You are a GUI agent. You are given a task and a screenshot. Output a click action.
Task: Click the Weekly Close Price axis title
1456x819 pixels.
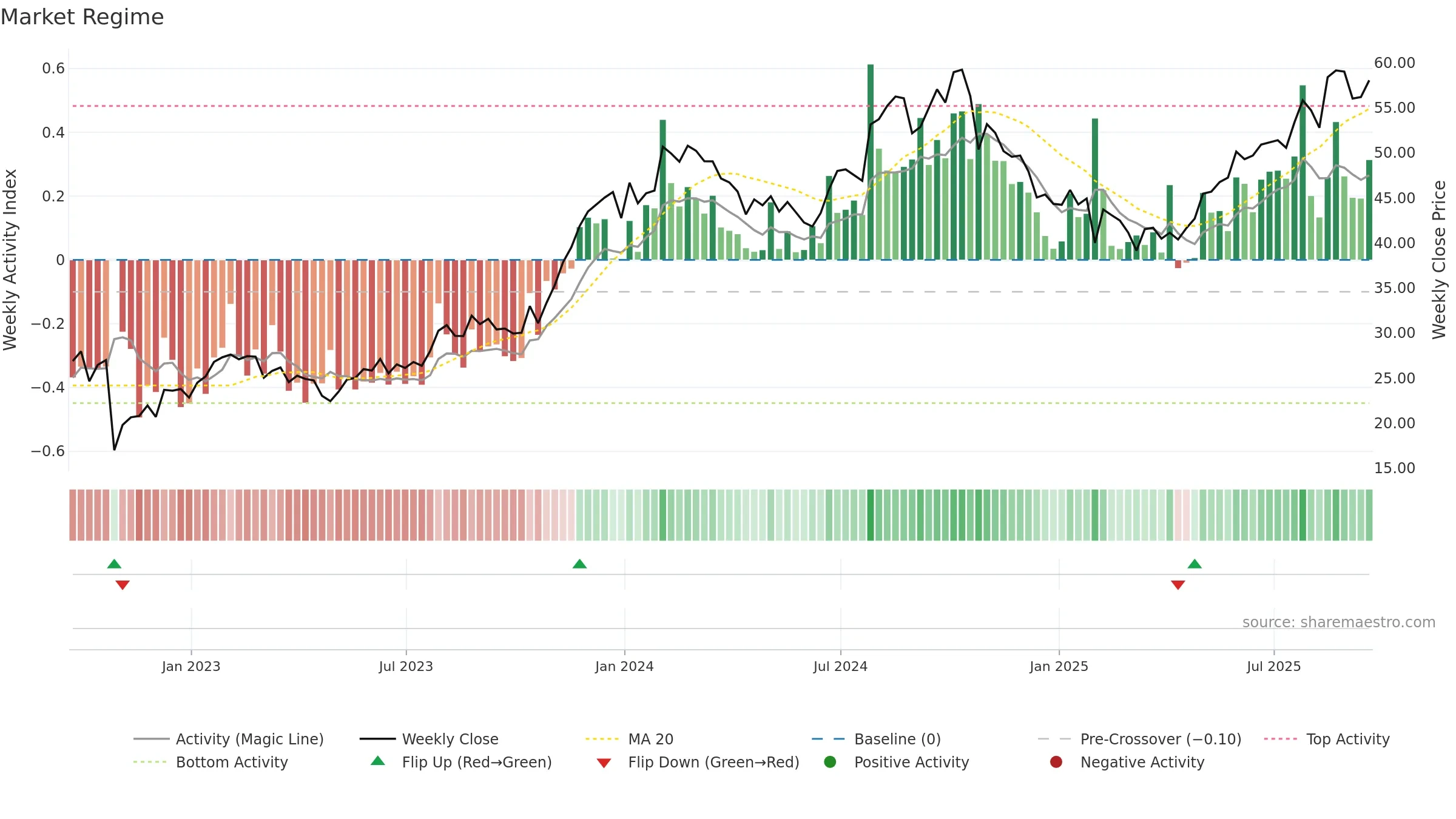pyautogui.click(x=1439, y=260)
